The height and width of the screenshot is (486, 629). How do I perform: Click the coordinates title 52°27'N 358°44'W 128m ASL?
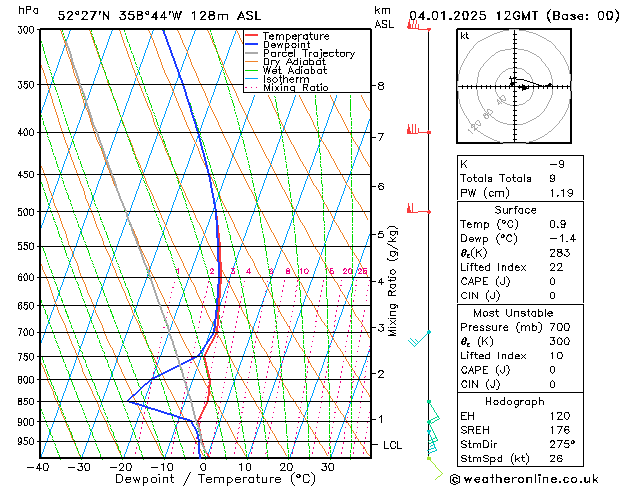(159, 16)
